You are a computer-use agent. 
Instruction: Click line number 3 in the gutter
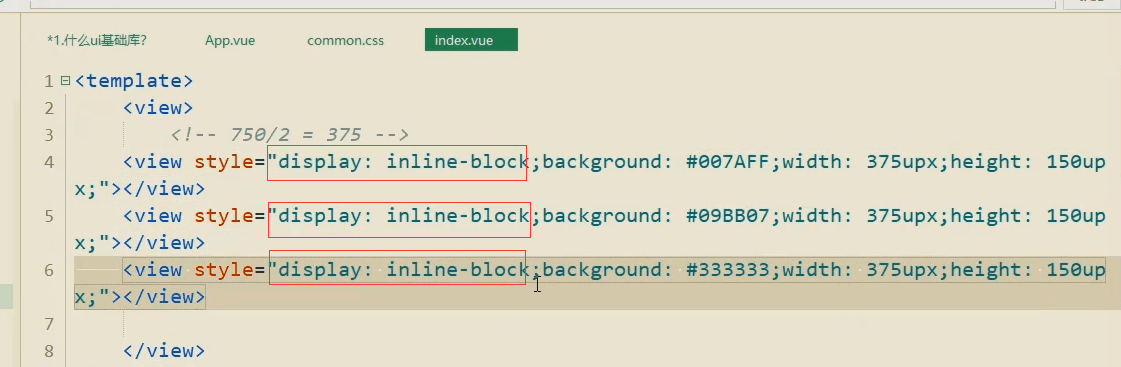point(49,135)
